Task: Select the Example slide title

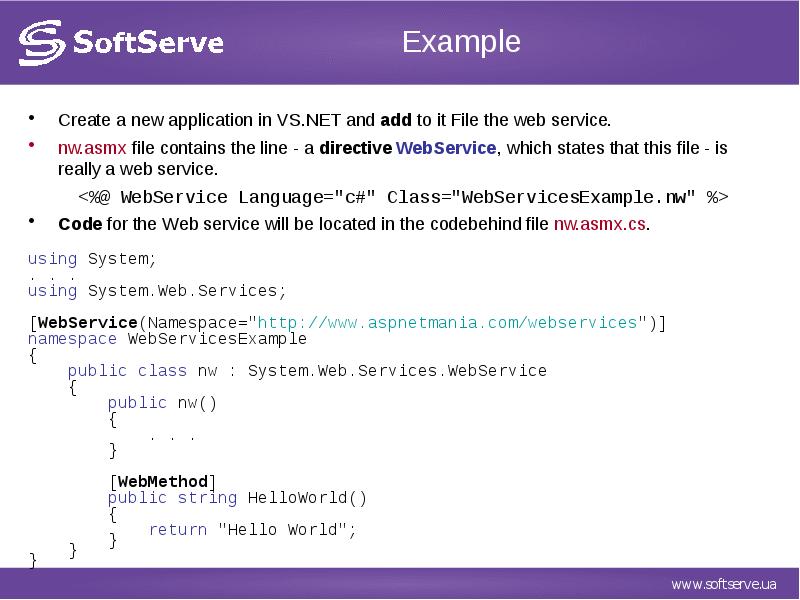Action: 461,42
